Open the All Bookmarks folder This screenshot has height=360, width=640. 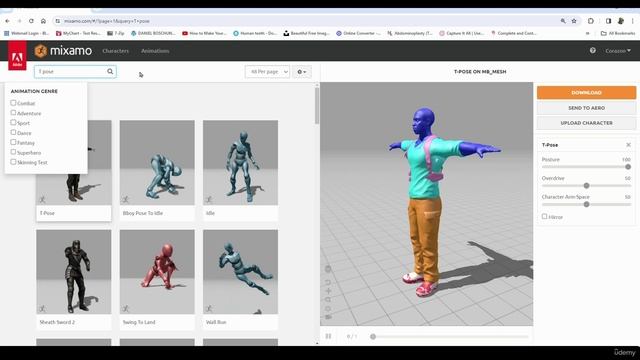tap(618, 33)
